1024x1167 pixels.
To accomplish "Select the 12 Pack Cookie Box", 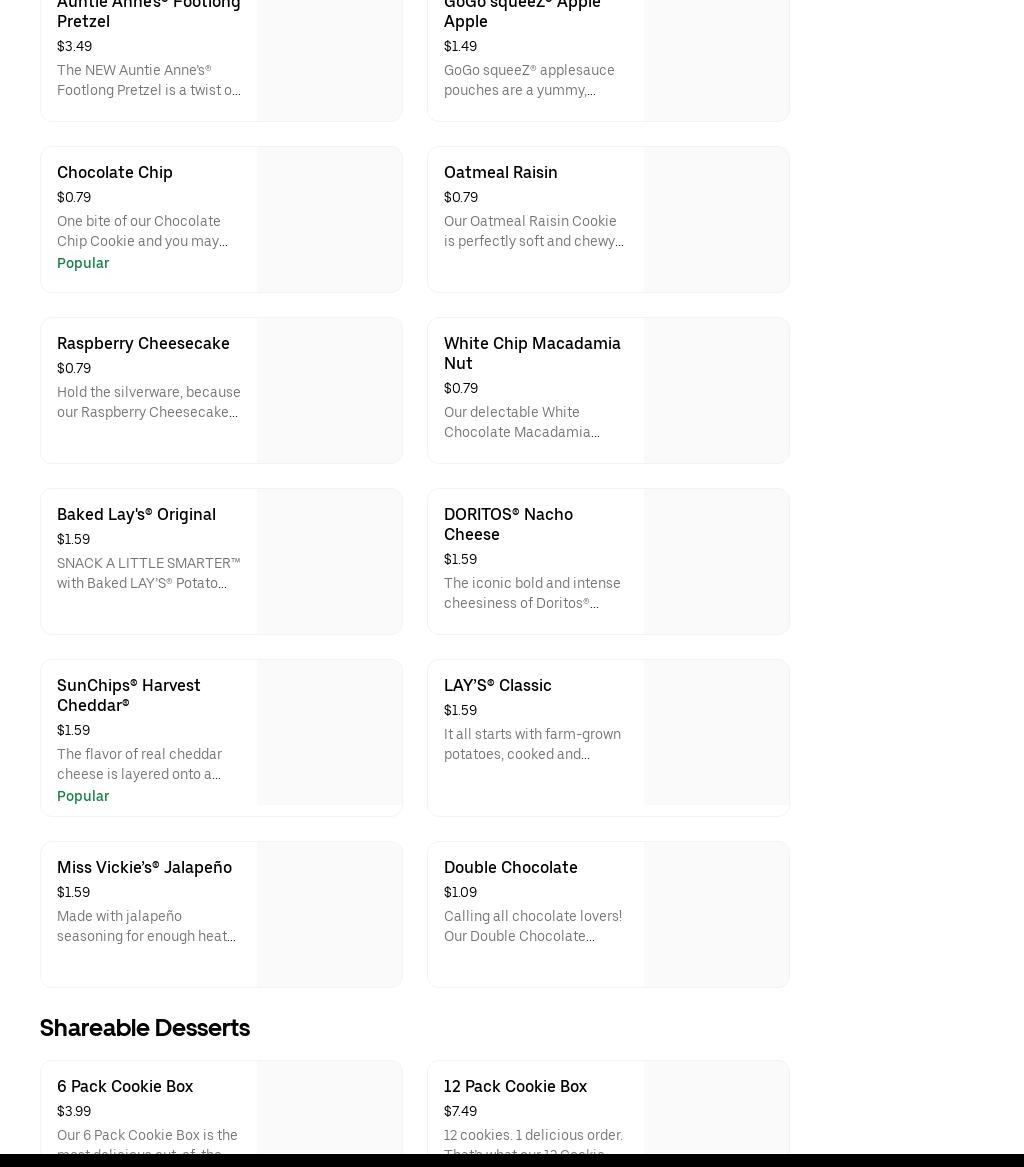I will tap(515, 1087).
